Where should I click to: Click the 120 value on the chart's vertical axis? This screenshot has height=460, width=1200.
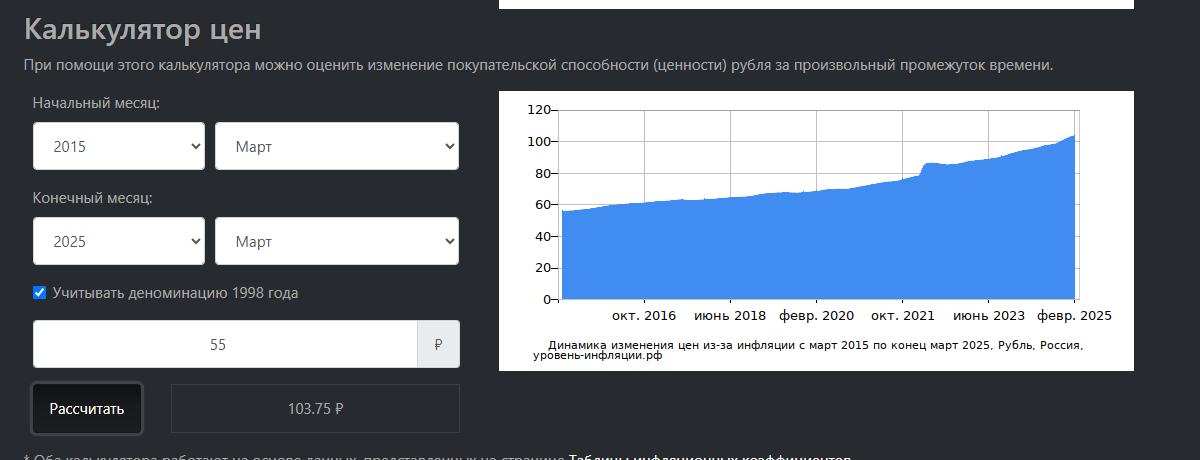540,109
